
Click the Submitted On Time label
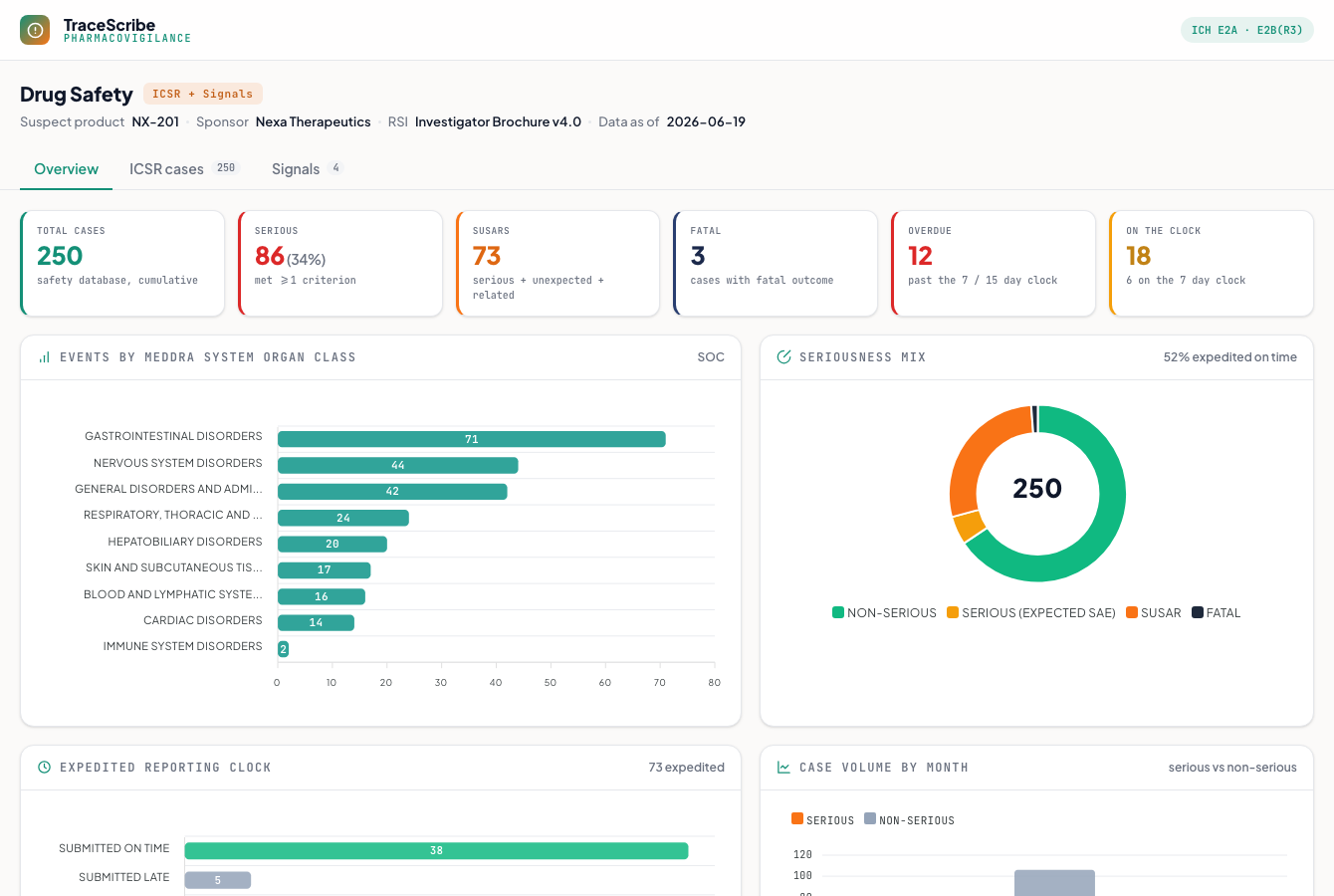(x=113, y=848)
